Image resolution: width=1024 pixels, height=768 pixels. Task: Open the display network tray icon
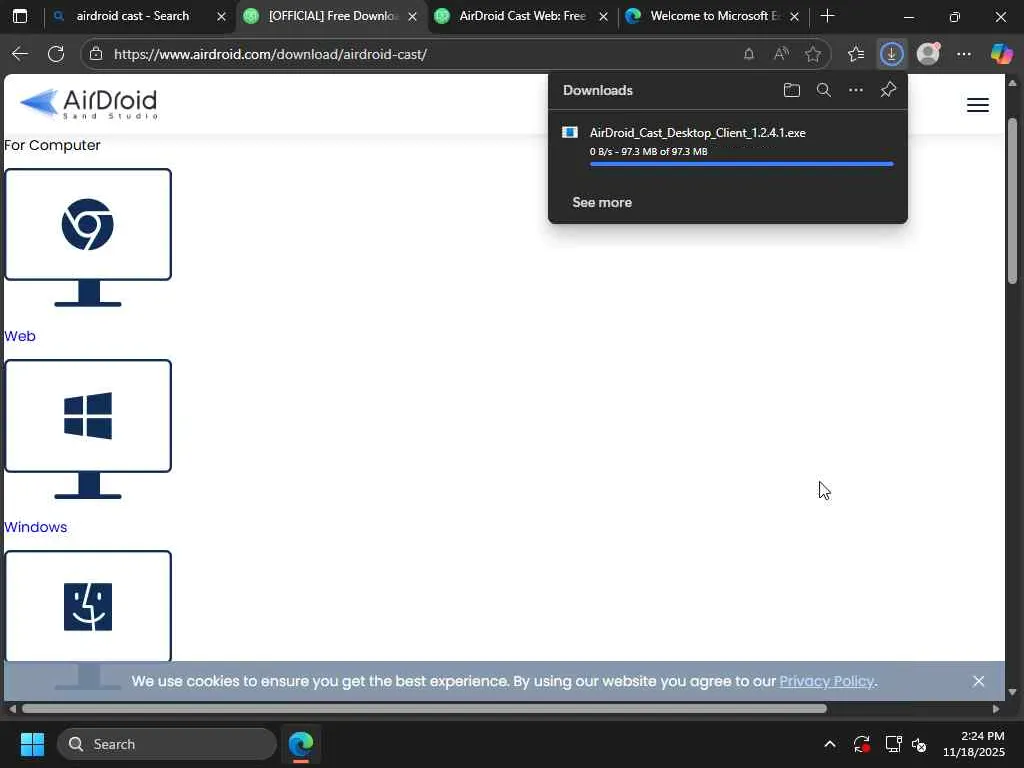click(x=893, y=744)
